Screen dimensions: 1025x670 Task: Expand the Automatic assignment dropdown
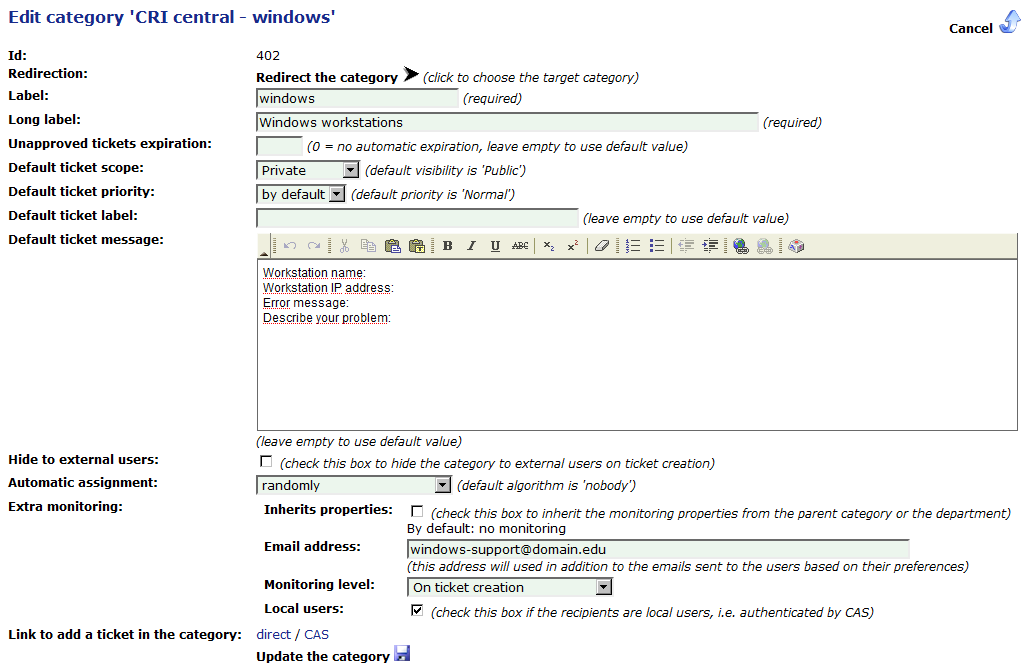pyautogui.click(x=354, y=486)
